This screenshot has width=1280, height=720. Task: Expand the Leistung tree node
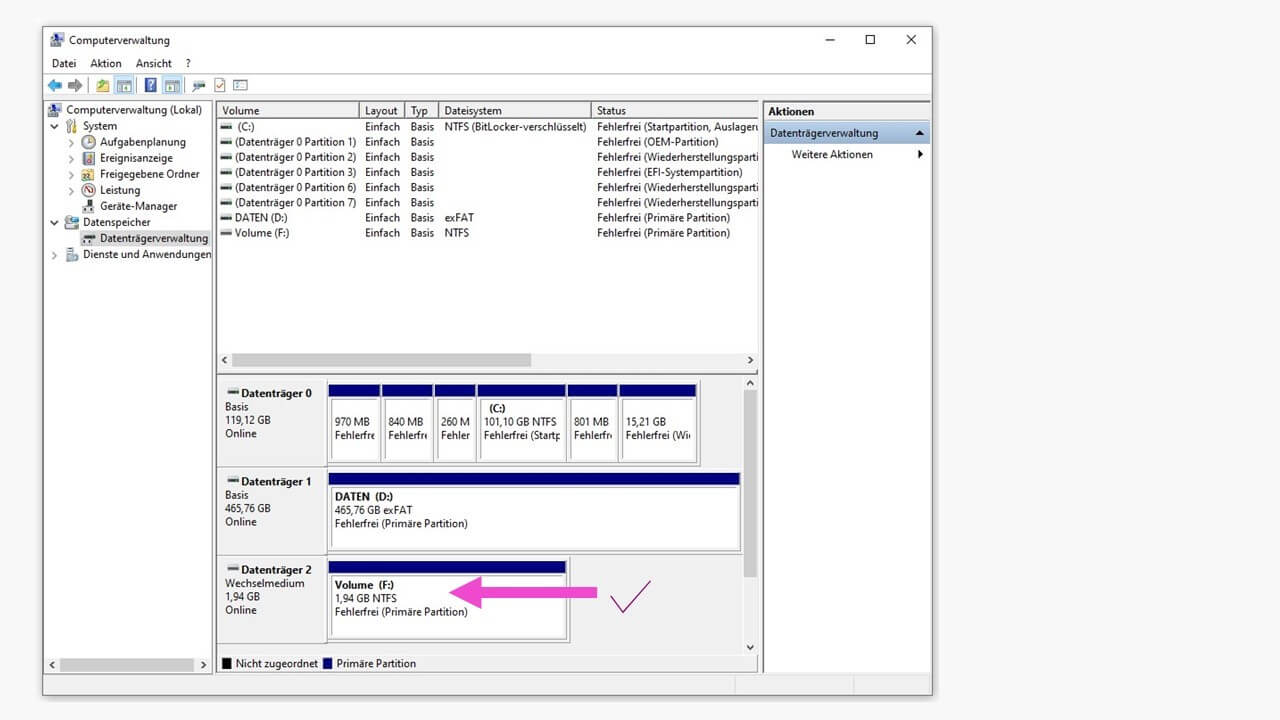tap(71, 190)
